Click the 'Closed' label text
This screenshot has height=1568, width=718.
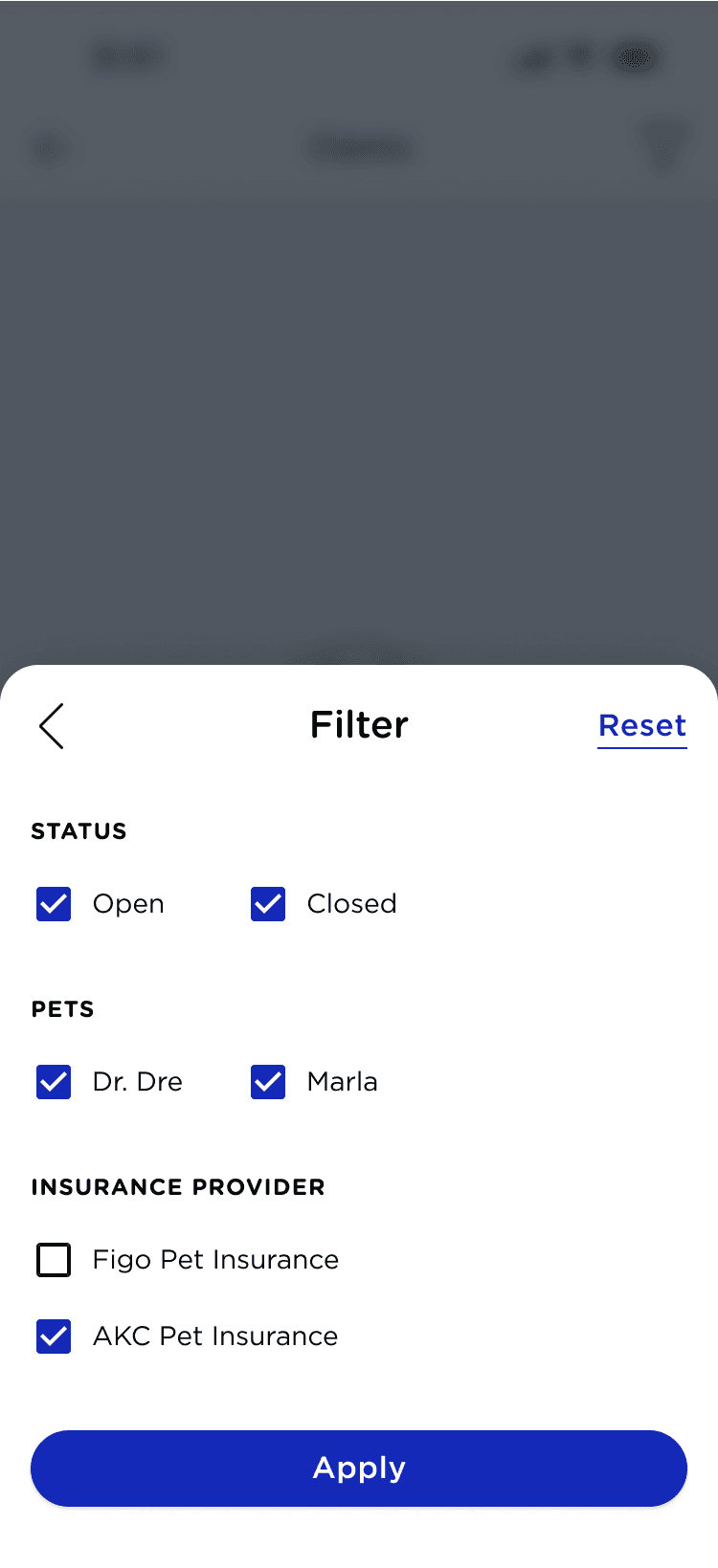coord(351,904)
